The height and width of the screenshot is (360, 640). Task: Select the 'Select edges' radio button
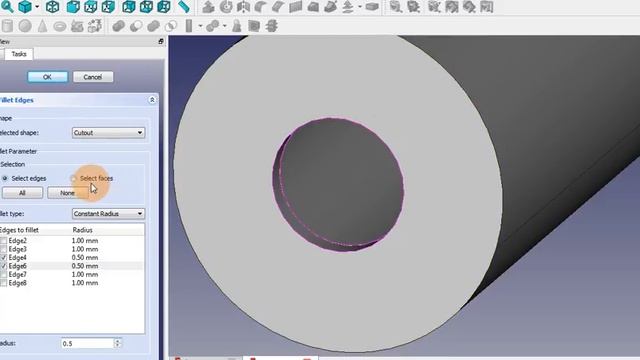[x=5, y=178]
